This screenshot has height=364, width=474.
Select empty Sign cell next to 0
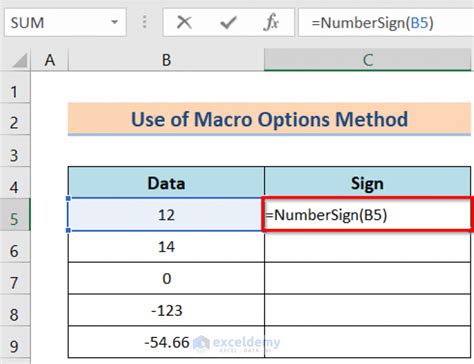coord(368,278)
